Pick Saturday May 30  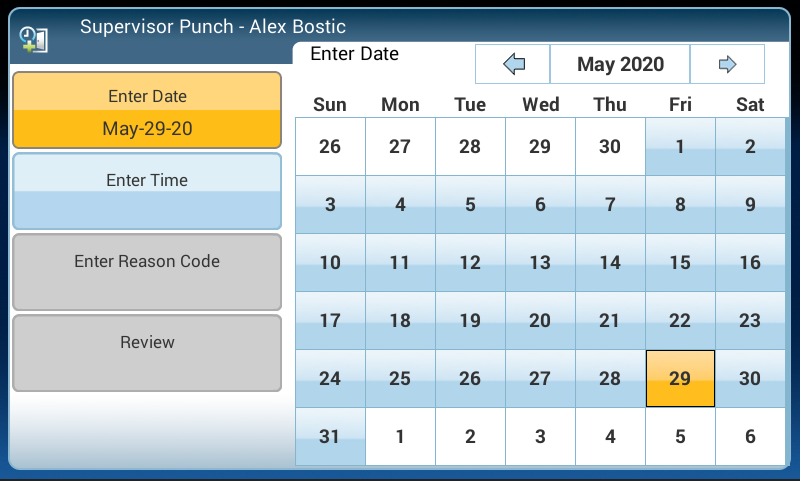(750, 379)
